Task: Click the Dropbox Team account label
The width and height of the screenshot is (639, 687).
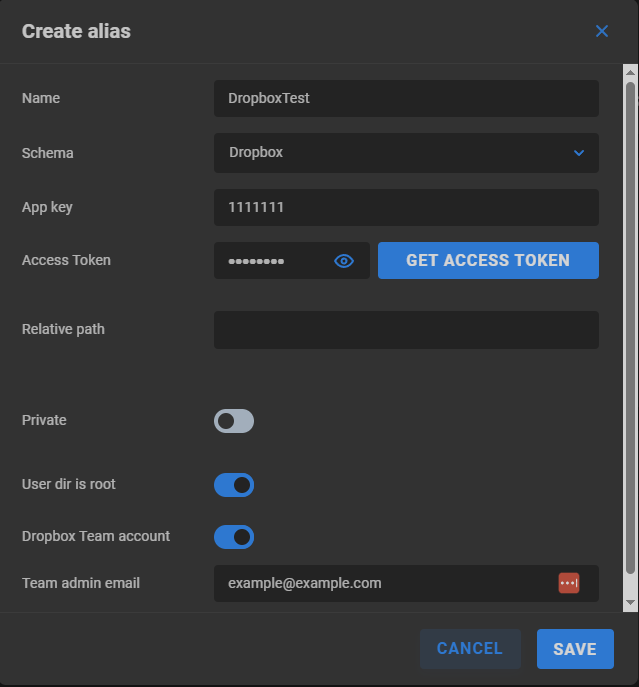Action: click(96, 536)
